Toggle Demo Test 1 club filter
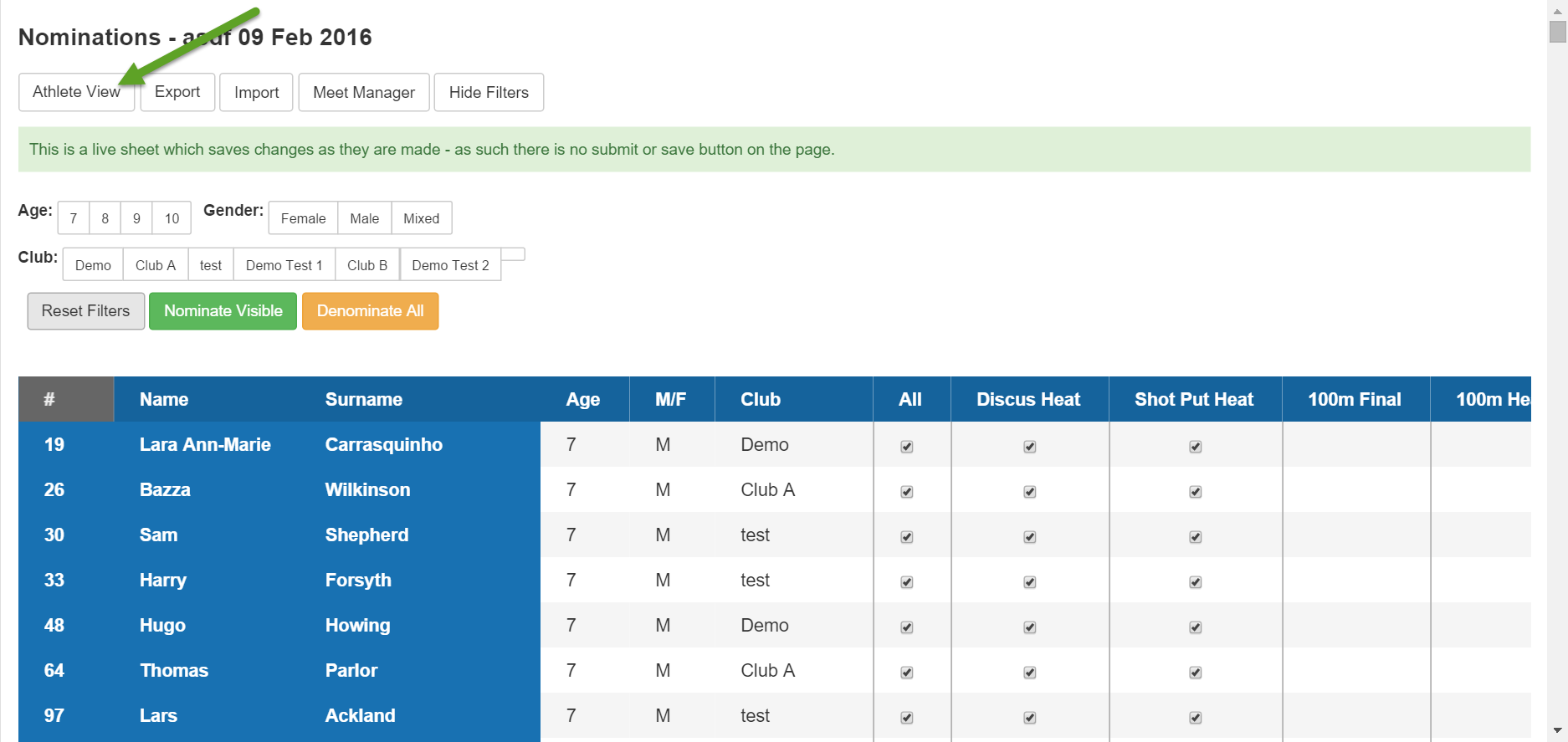This screenshot has height=742, width=1568. point(284,265)
